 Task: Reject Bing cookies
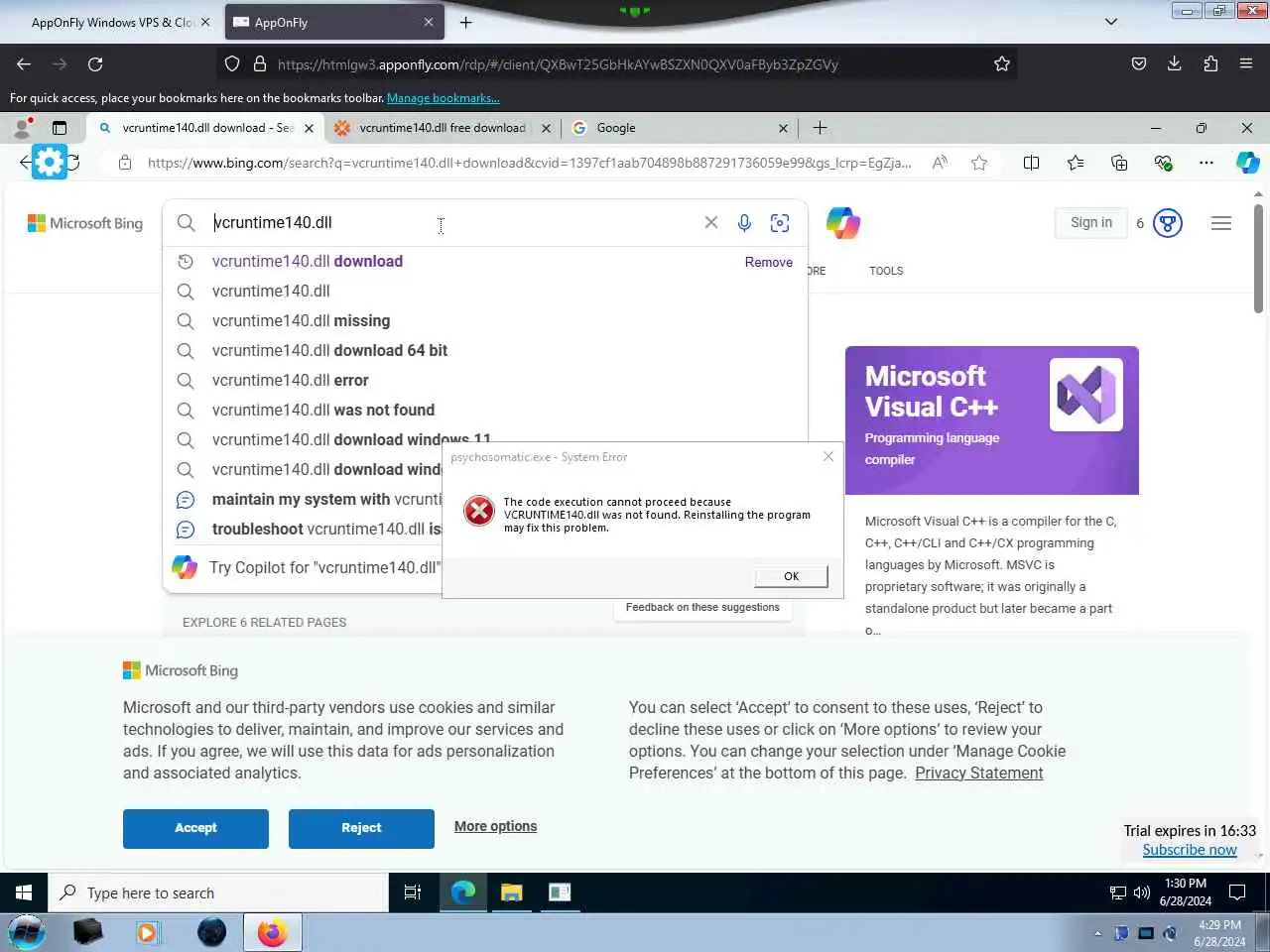click(x=361, y=828)
